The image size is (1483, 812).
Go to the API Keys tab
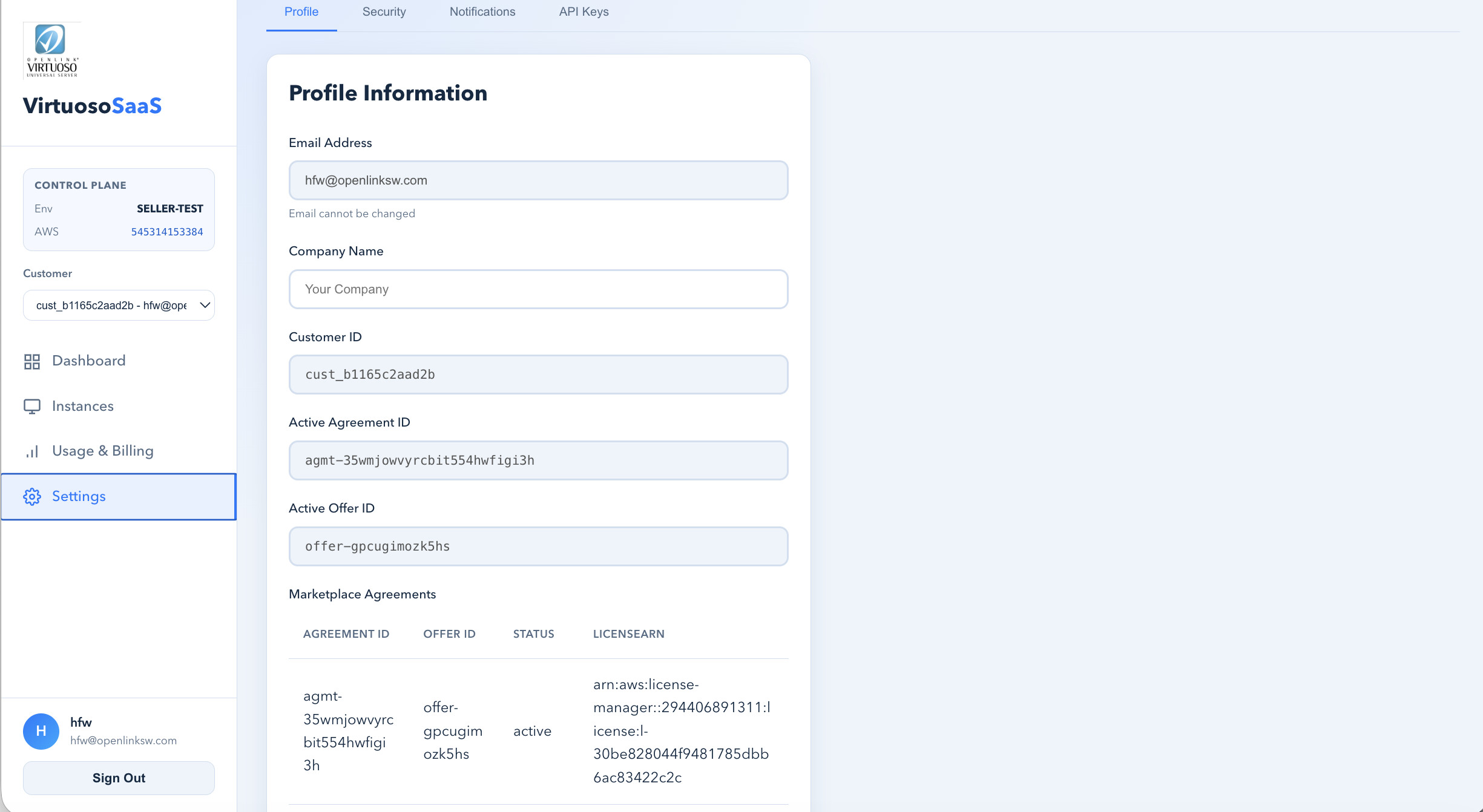click(x=584, y=11)
